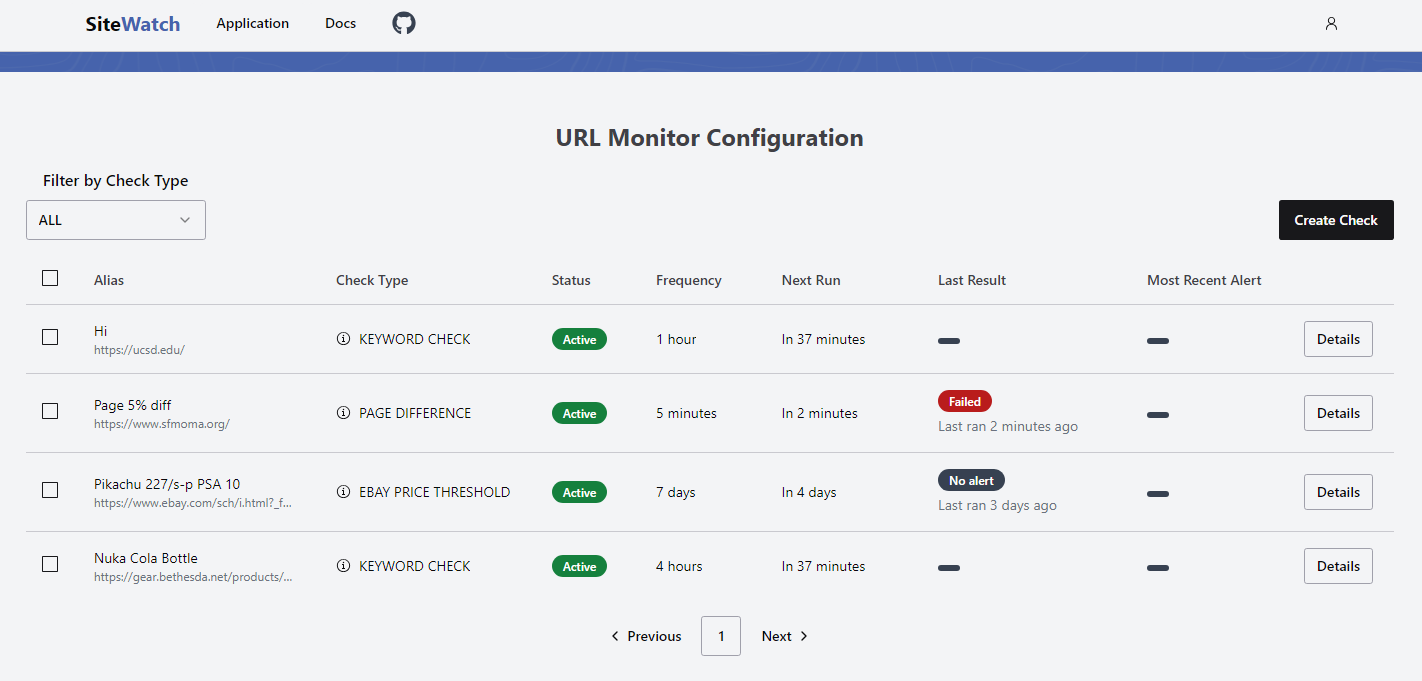Open the Application menu item
1422x681 pixels.
point(252,23)
